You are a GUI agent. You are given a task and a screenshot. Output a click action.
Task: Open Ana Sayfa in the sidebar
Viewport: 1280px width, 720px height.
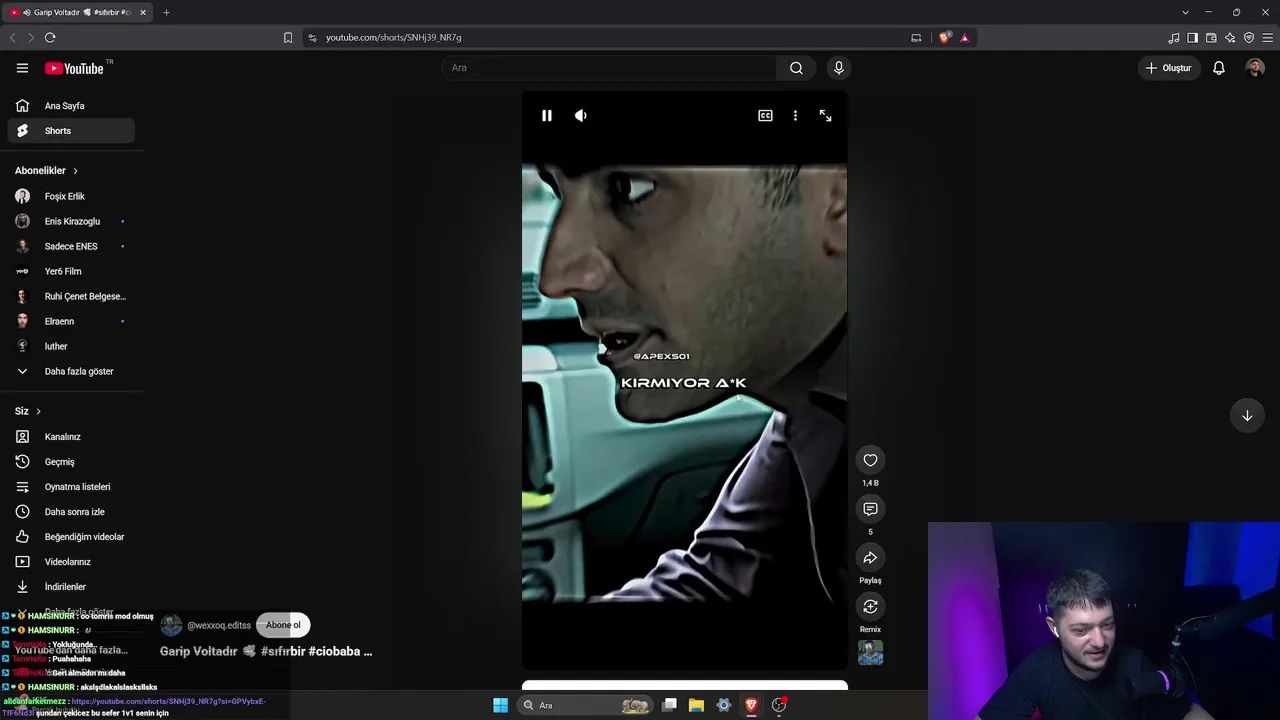coord(71,106)
